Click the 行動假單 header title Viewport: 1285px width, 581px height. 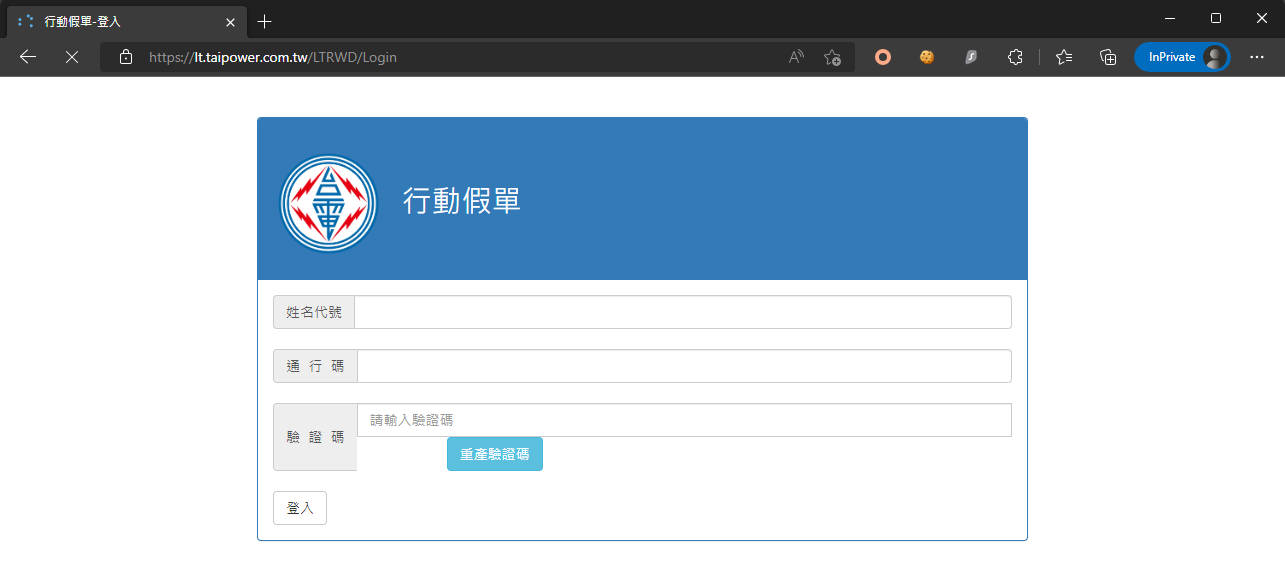[x=462, y=201]
